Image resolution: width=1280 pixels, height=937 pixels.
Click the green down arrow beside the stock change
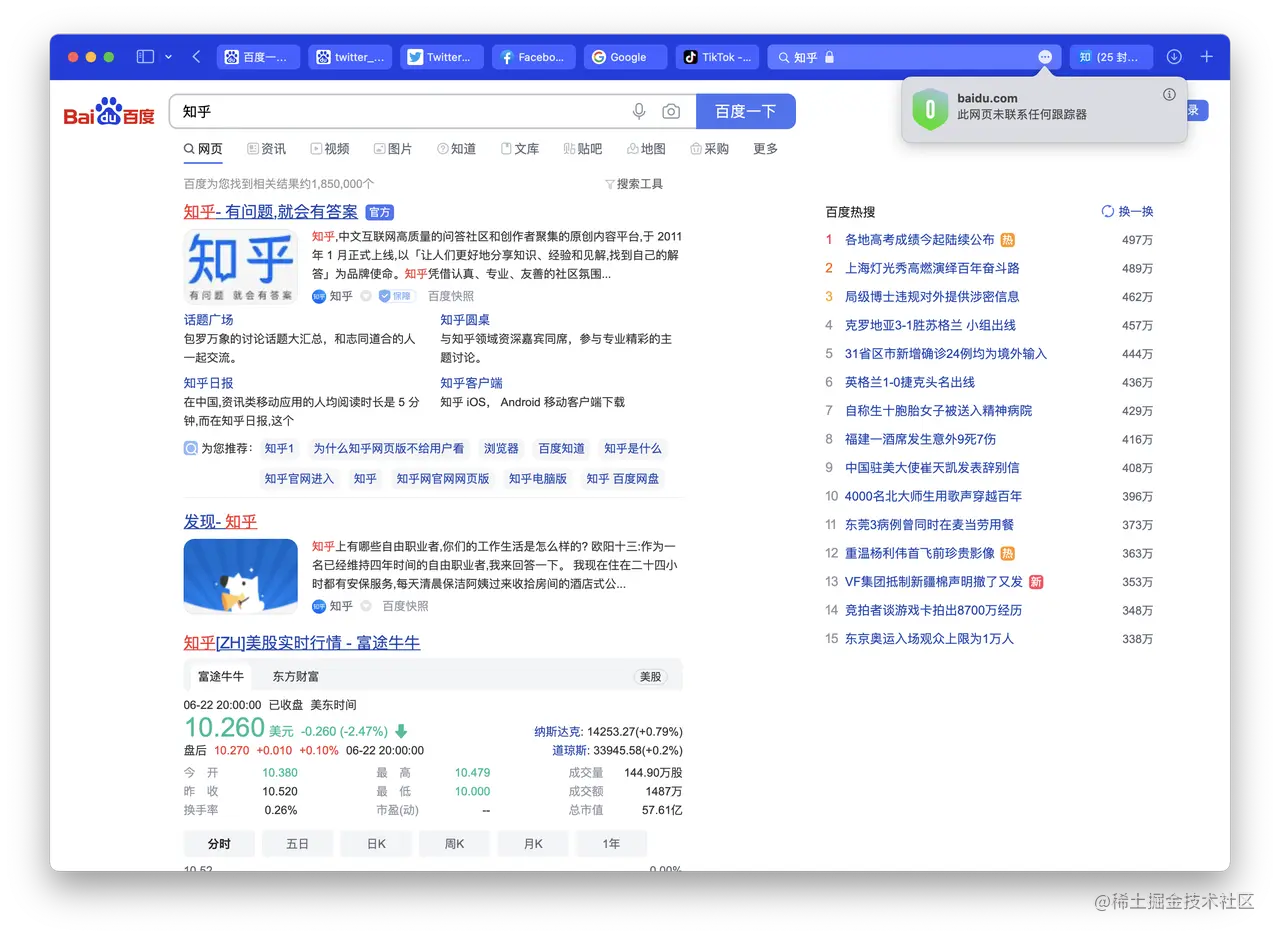click(x=402, y=731)
